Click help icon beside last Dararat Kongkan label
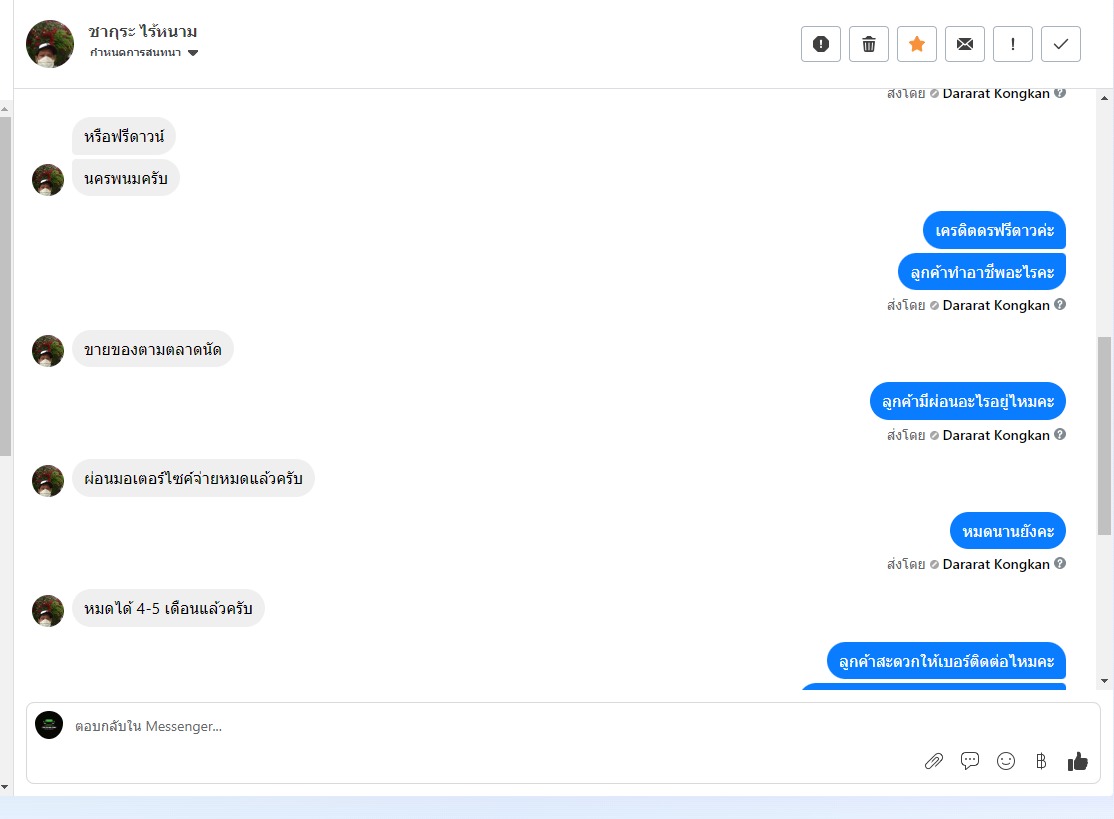 point(1059,563)
